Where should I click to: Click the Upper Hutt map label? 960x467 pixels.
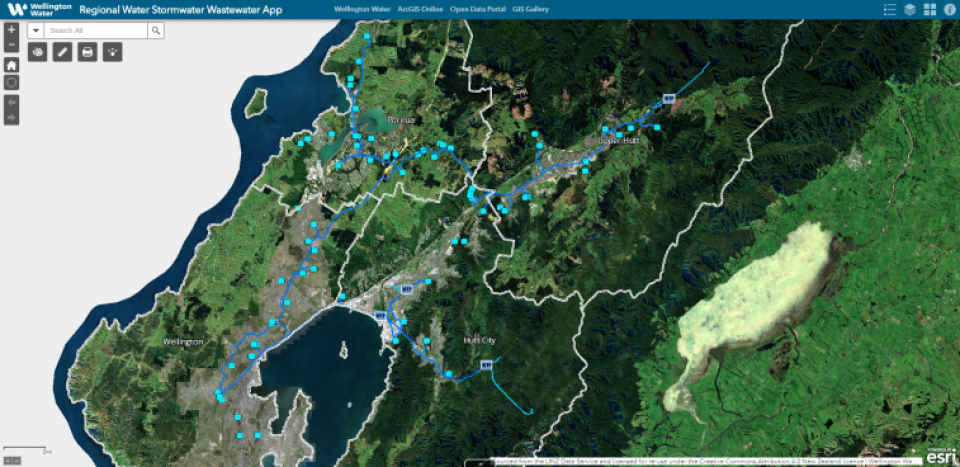coord(618,140)
